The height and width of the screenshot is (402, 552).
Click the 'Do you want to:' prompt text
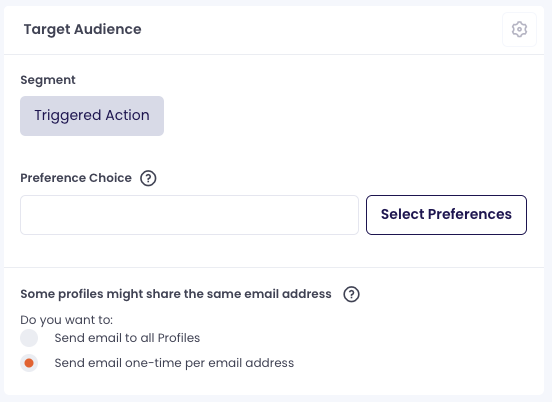[67, 320]
